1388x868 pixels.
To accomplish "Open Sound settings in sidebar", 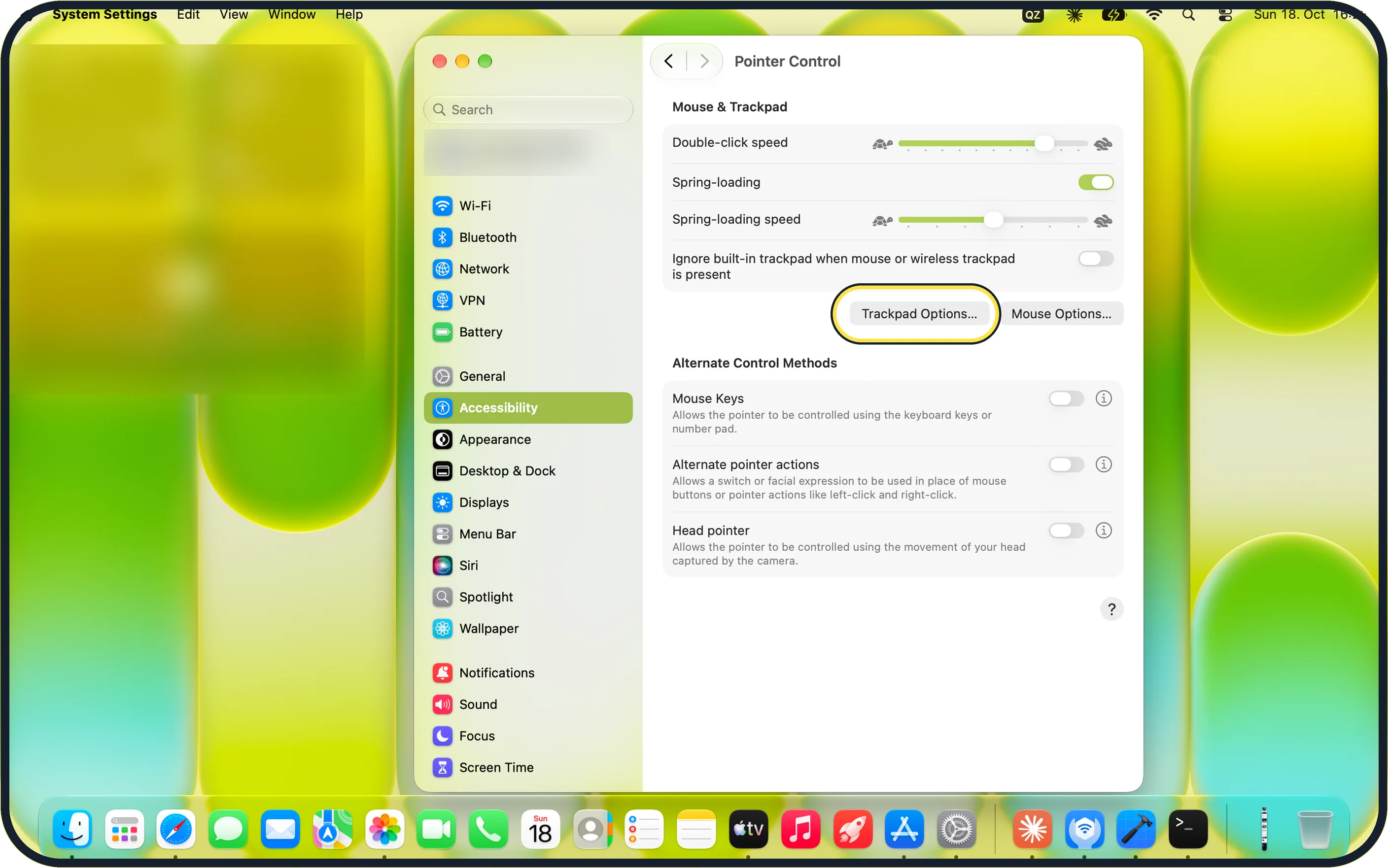I will click(528, 704).
